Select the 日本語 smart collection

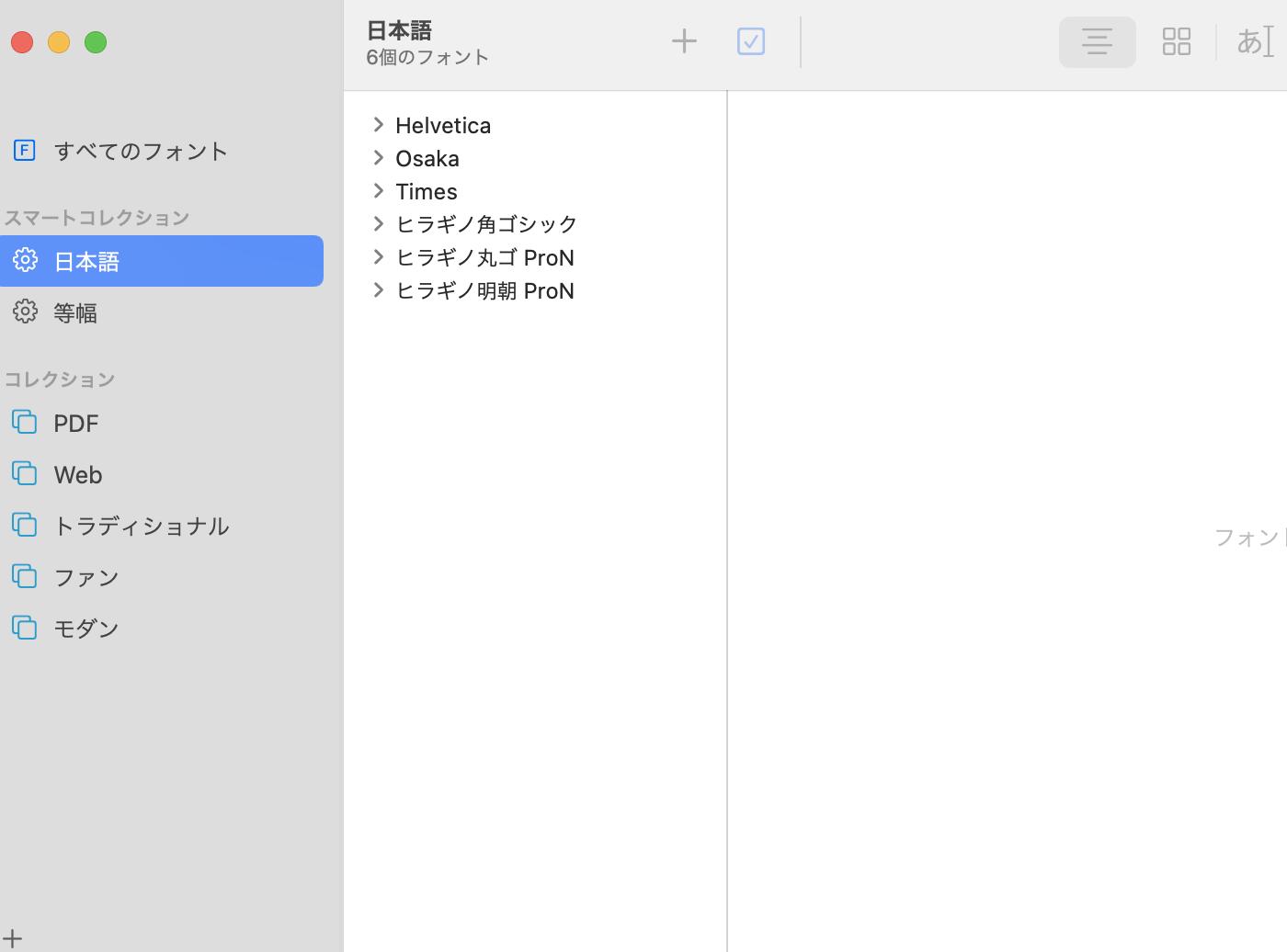click(x=87, y=262)
